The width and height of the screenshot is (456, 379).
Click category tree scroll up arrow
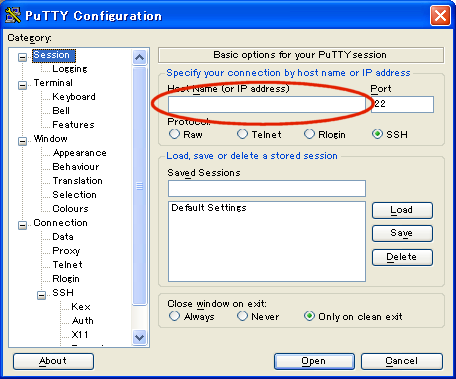(140, 57)
